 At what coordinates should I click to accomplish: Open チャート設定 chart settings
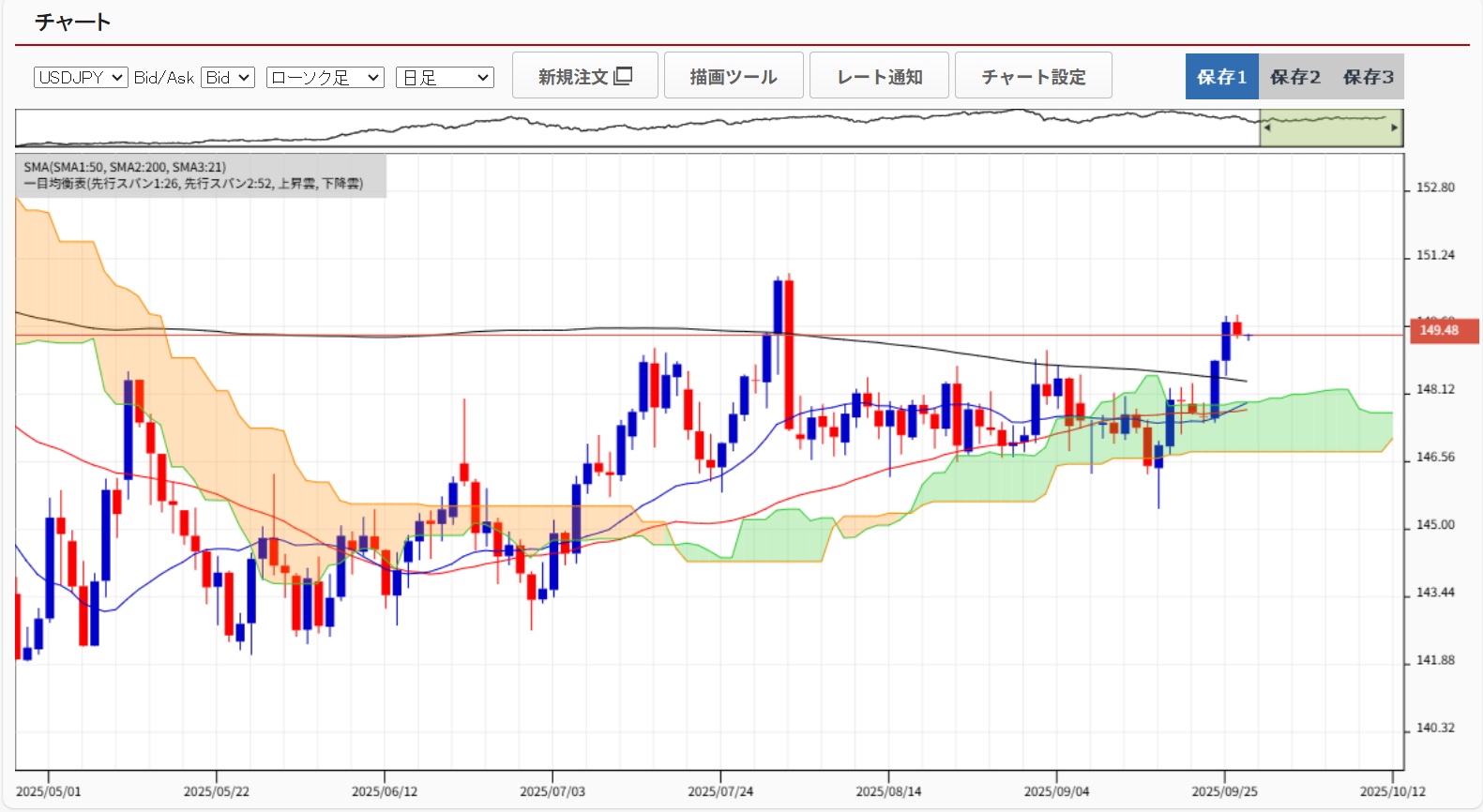click(x=1034, y=76)
